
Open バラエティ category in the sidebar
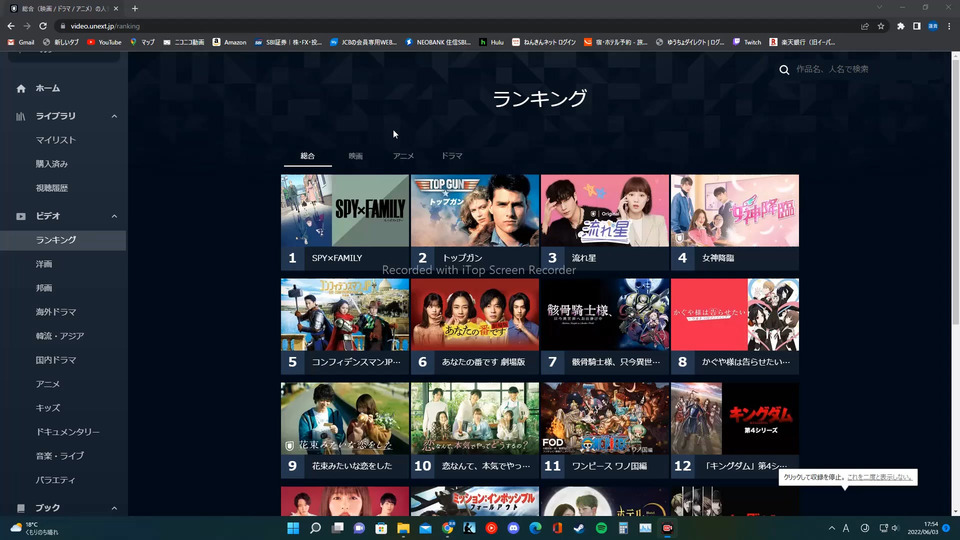coord(56,480)
